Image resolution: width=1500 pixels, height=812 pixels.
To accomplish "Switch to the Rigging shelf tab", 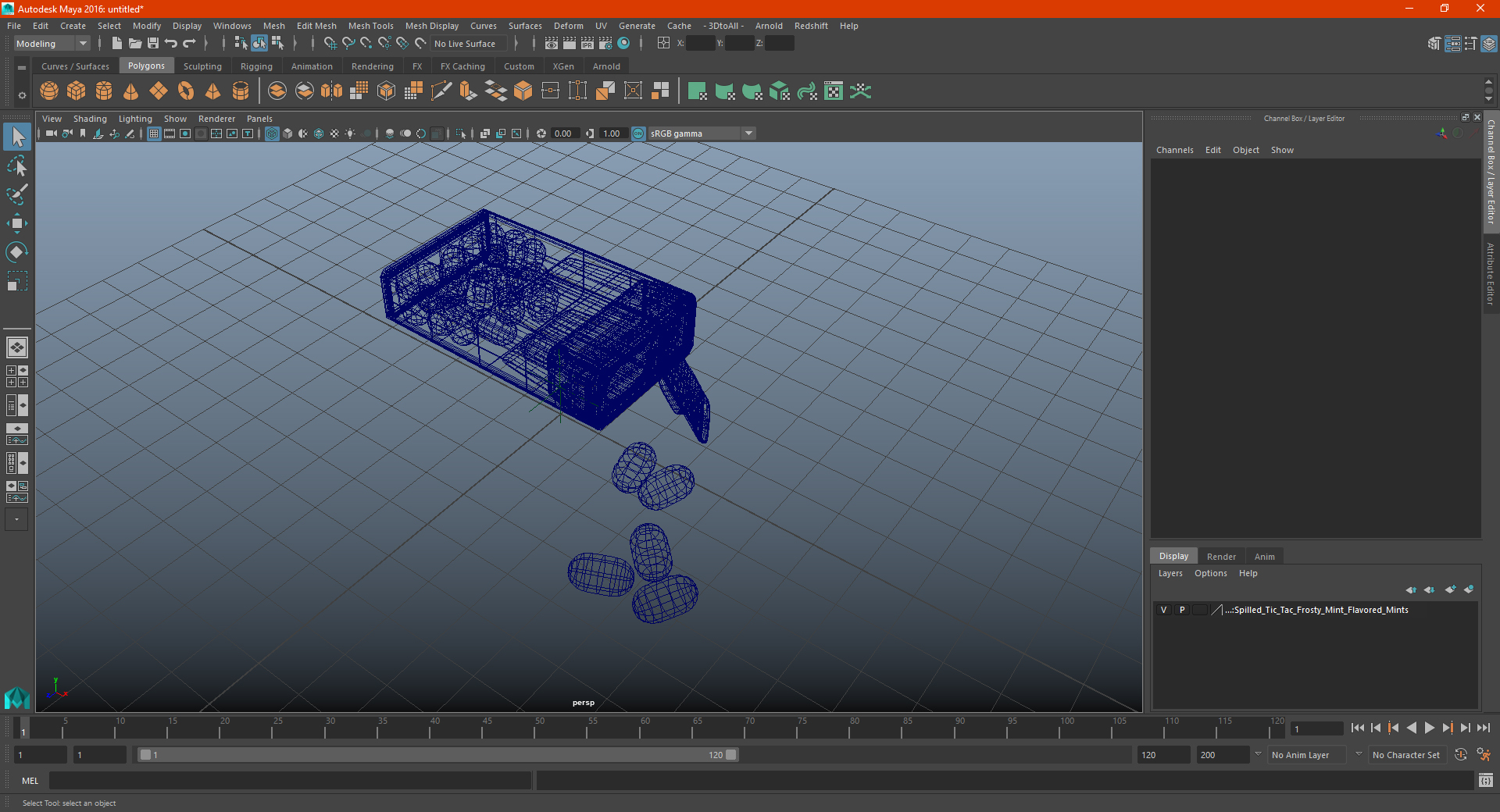I will point(256,66).
